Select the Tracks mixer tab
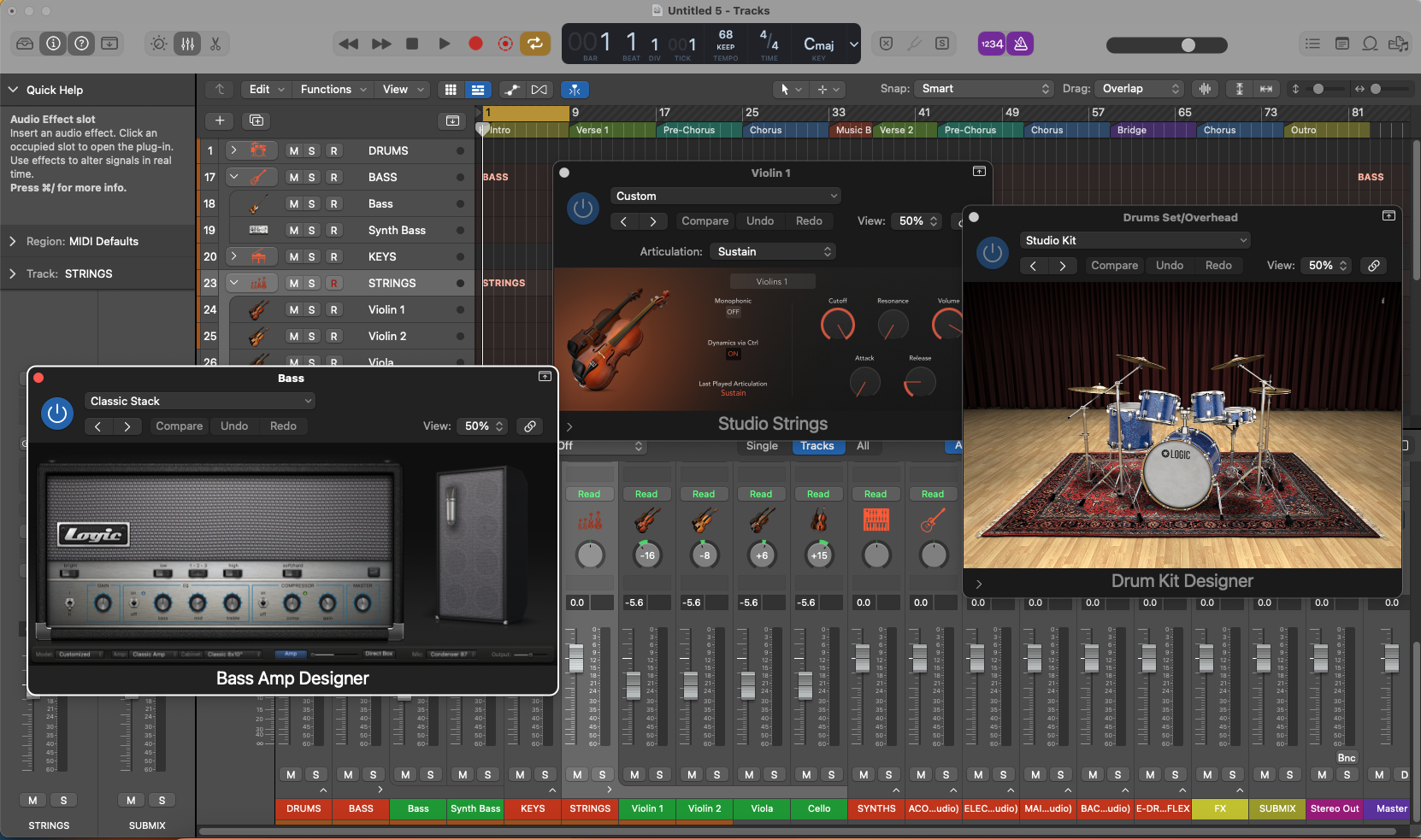The width and height of the screenshot is (1421, 840). coord(817,446)
